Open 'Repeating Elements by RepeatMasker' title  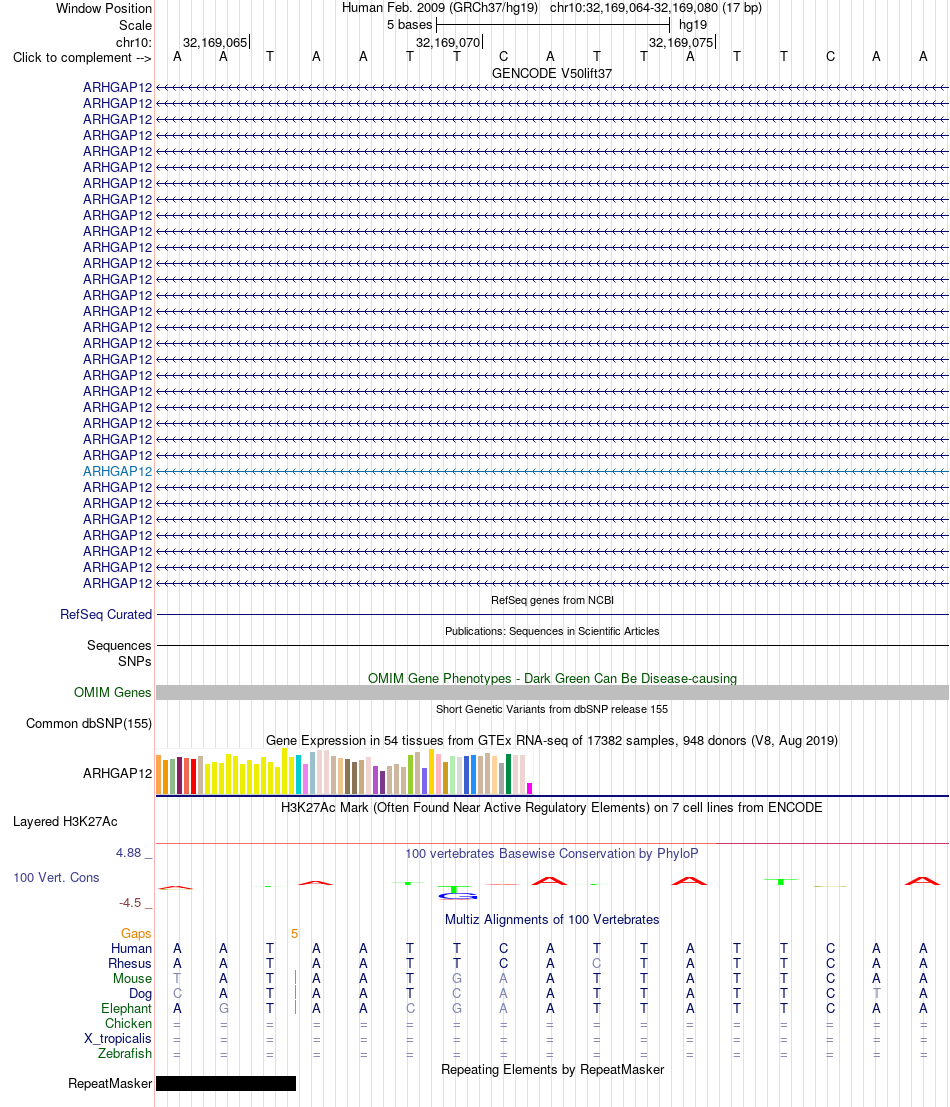552,1070
